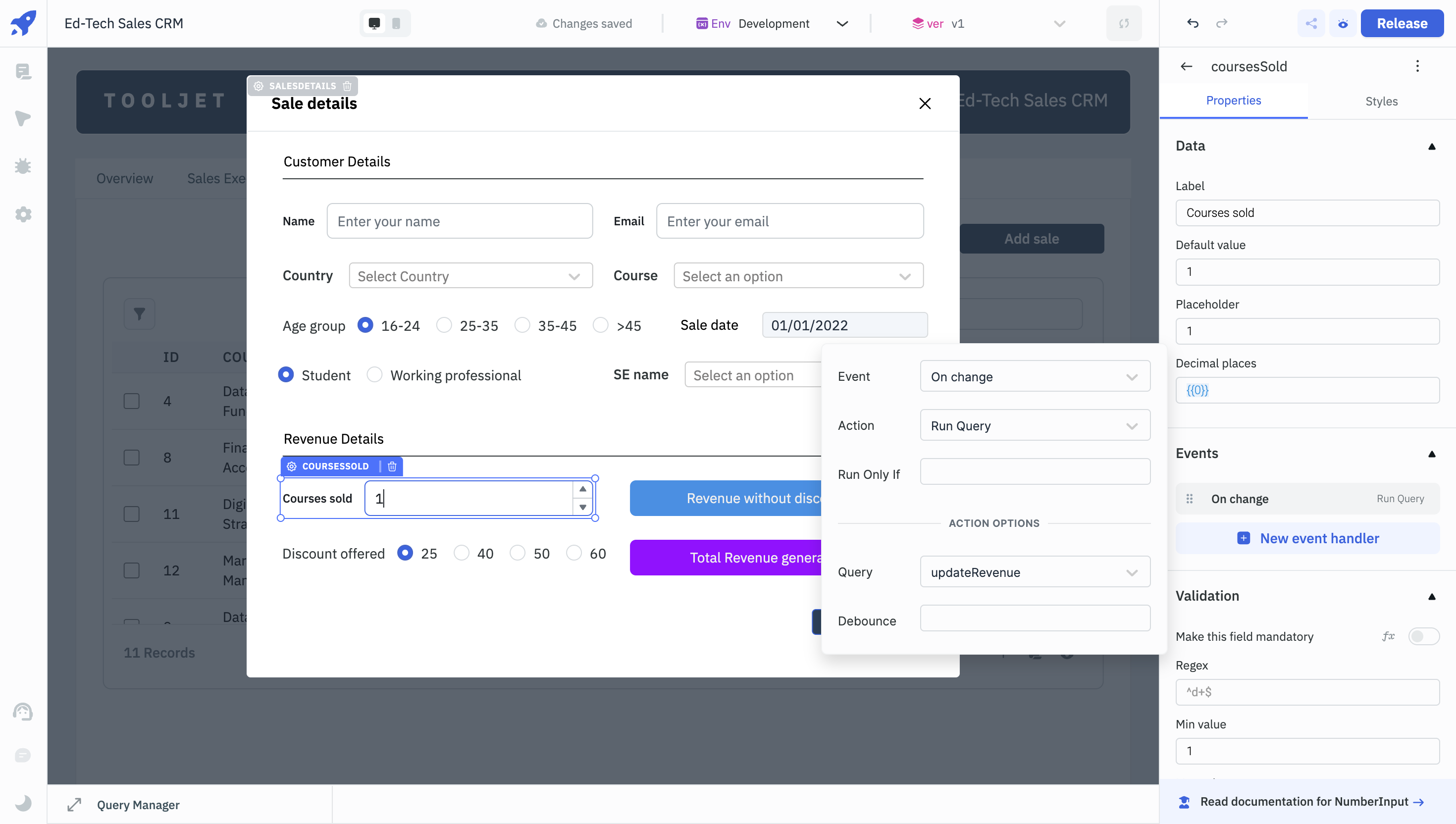The width and height of the screenshot is (1456, 824).
Task: Enable Make this field mandatory toggle
Action: [x=1423, y=636]
